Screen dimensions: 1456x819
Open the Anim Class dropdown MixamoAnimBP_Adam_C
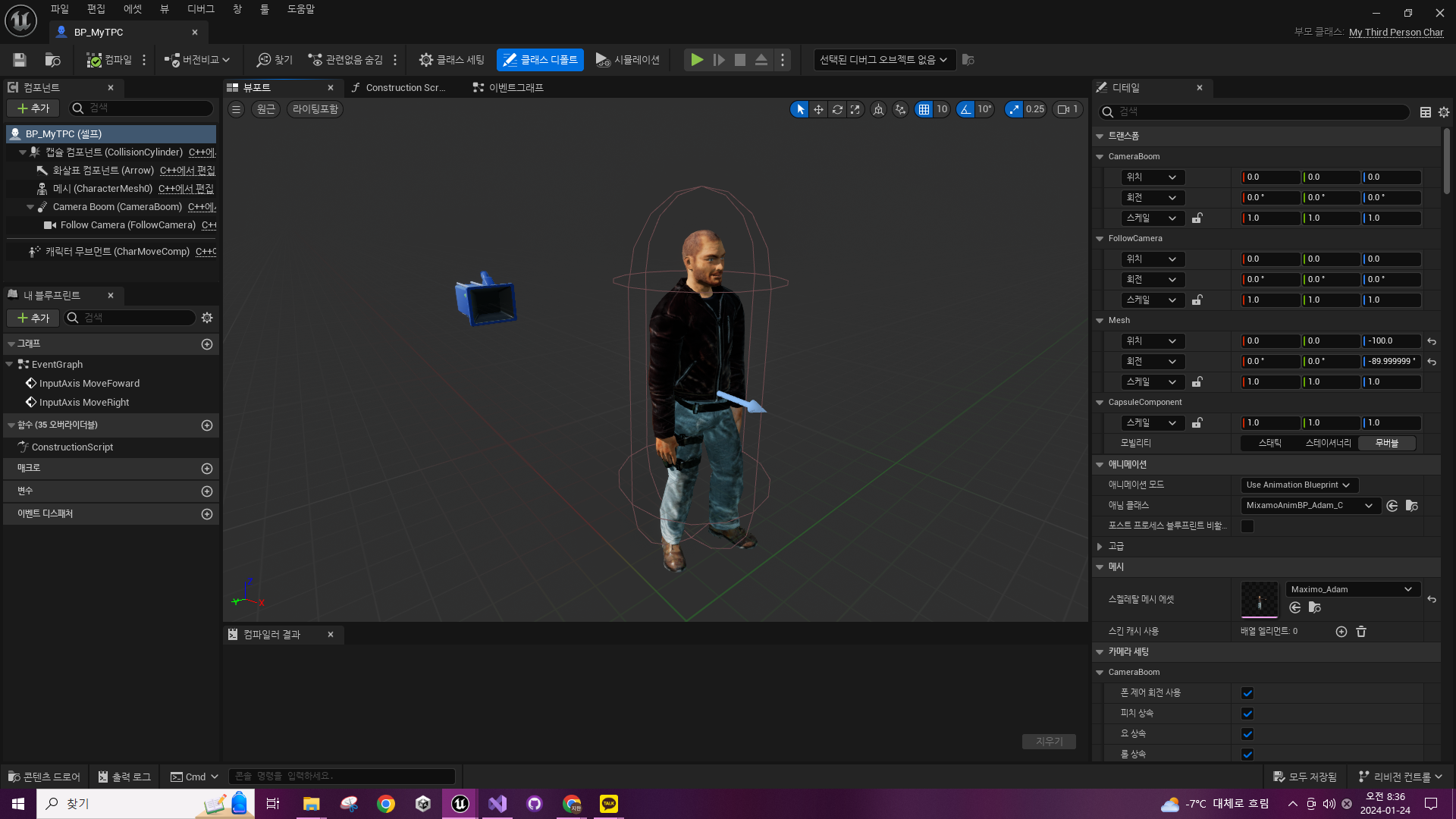pos(1309,506)
